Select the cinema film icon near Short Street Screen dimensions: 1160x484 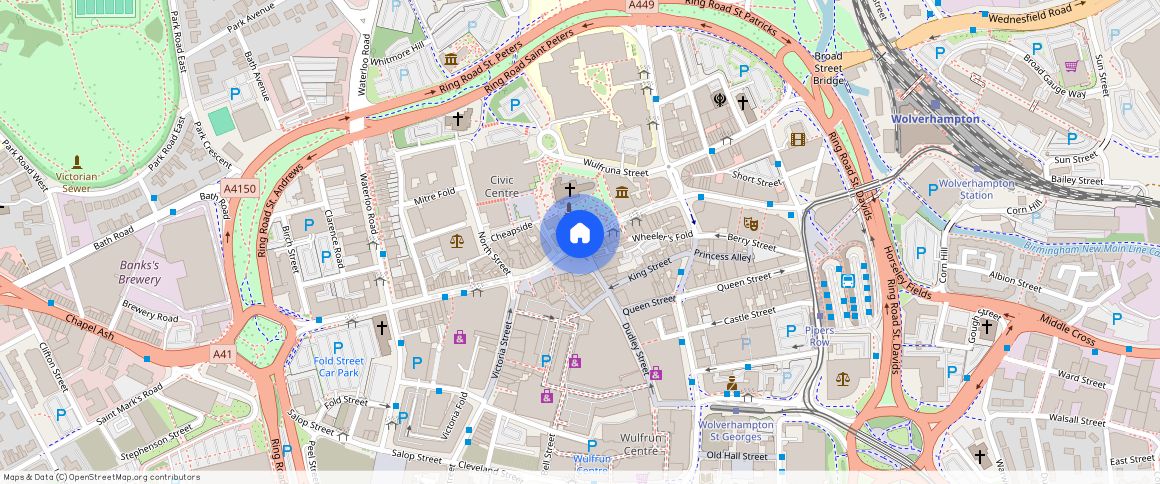coord(796,139)
